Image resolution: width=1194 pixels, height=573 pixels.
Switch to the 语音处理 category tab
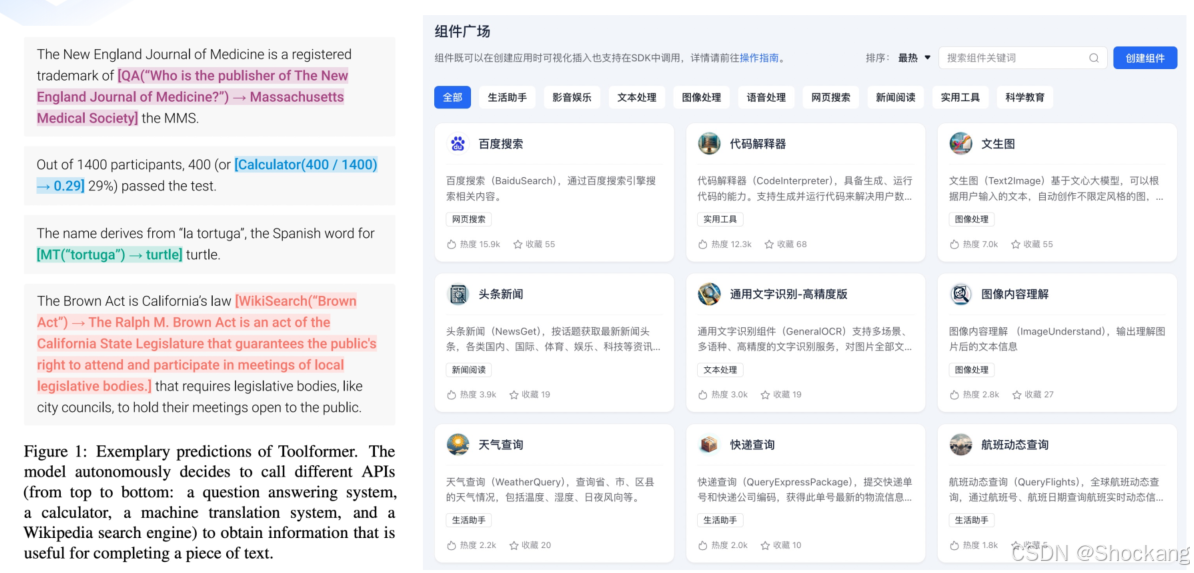766,98
